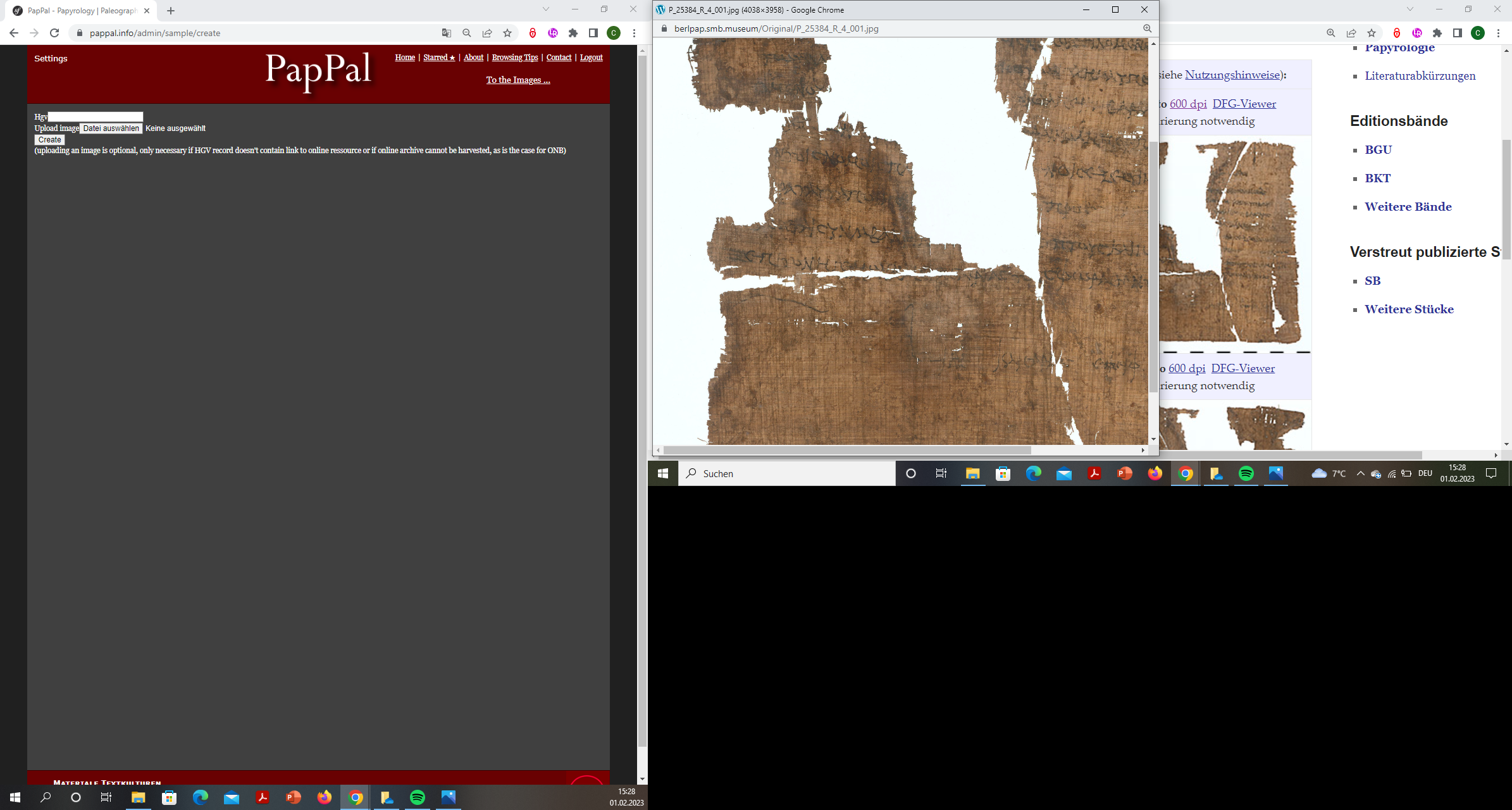Log out via the Logout link

click(592, 58)
